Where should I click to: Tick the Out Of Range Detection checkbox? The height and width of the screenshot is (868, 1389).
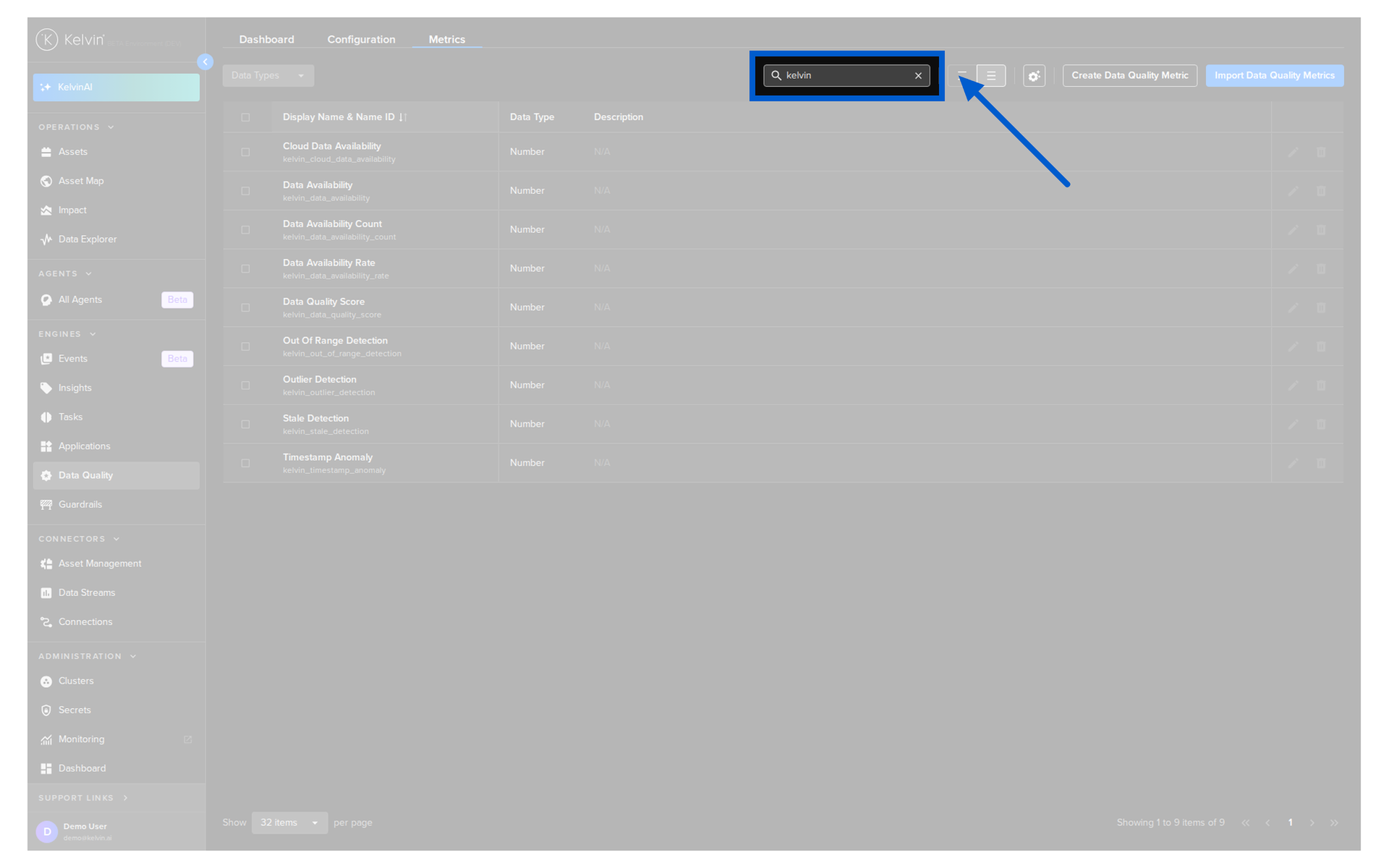point(245,346)
